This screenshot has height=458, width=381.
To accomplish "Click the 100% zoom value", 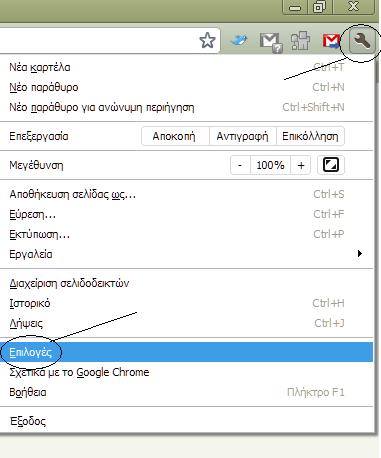I will click(x=270, y=165).
